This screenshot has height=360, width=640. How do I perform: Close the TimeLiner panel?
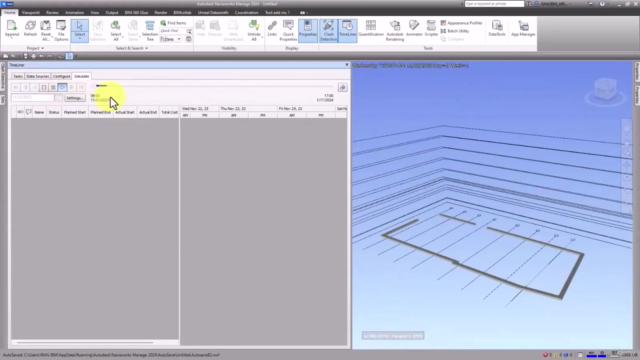tap(347, 65)
